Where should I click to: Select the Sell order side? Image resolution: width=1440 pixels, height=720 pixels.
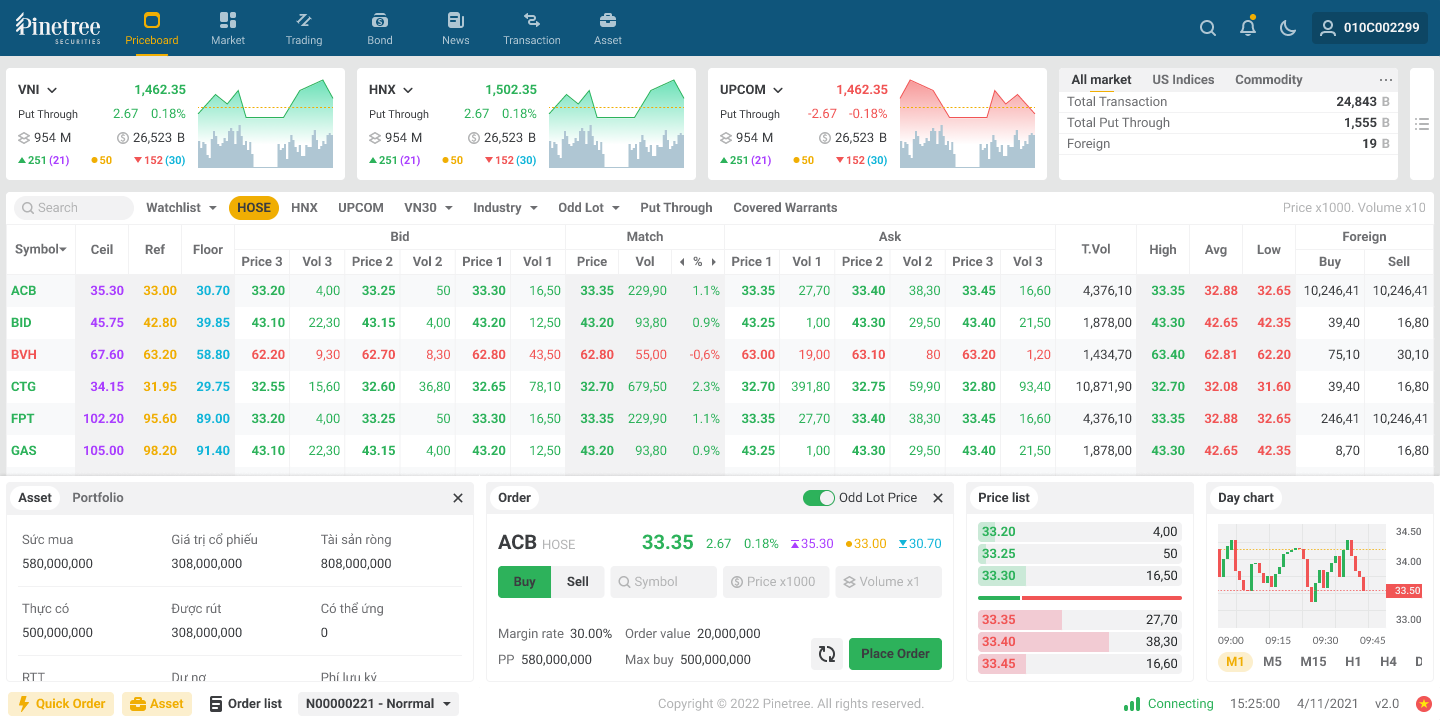pyautogui.click(x=578, y=582)
